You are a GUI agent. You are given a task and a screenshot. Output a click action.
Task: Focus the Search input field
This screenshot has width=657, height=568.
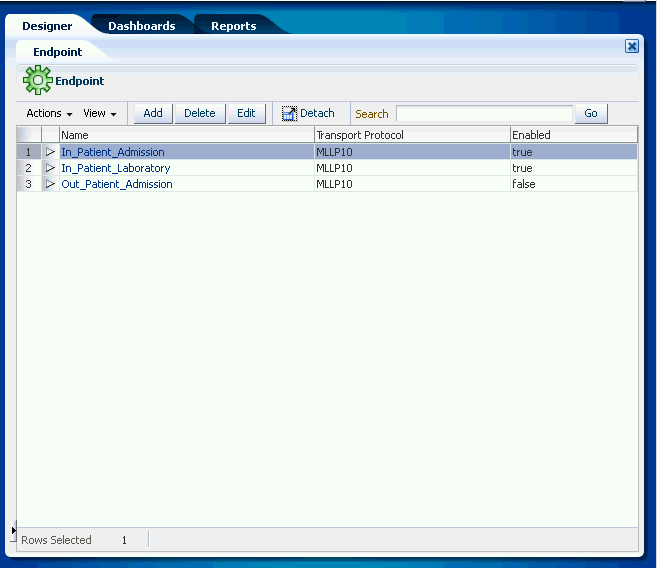[484, 114]
